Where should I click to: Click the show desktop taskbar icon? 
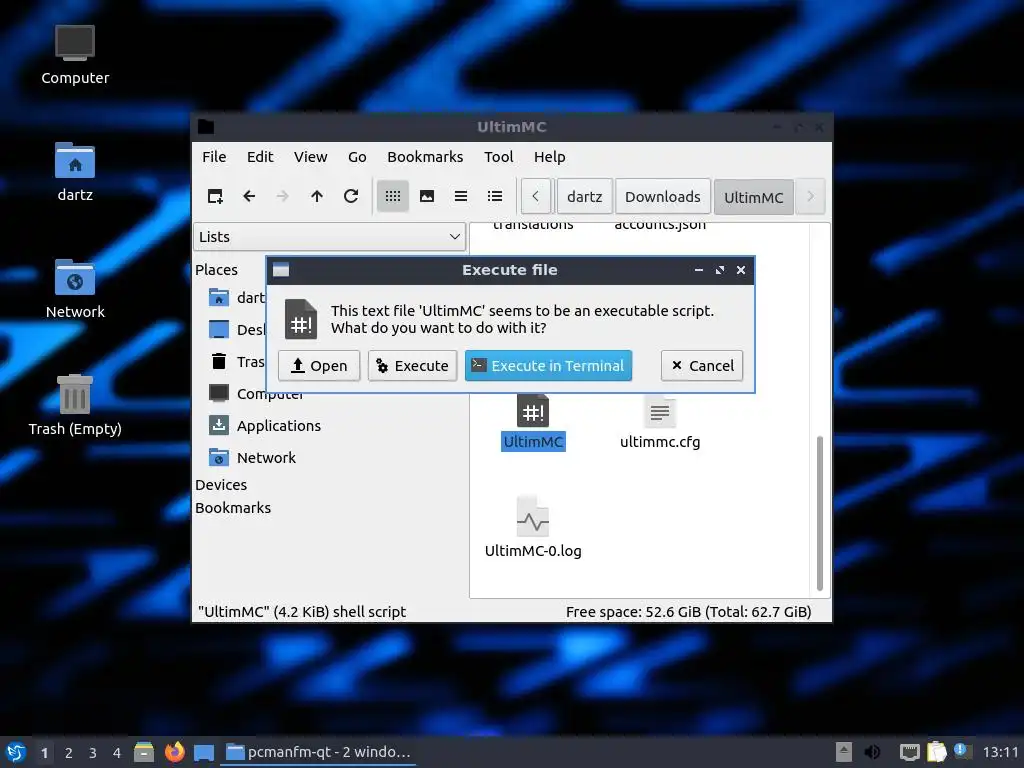tap(204, 753)
